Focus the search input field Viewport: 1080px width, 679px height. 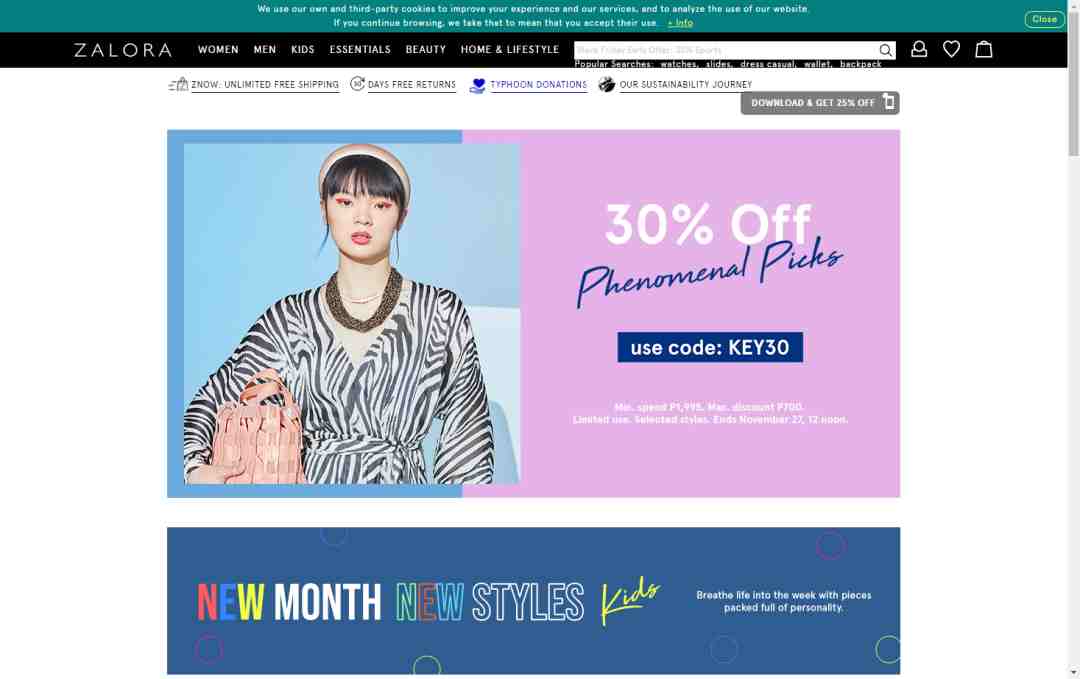click(x=726, y=50)
